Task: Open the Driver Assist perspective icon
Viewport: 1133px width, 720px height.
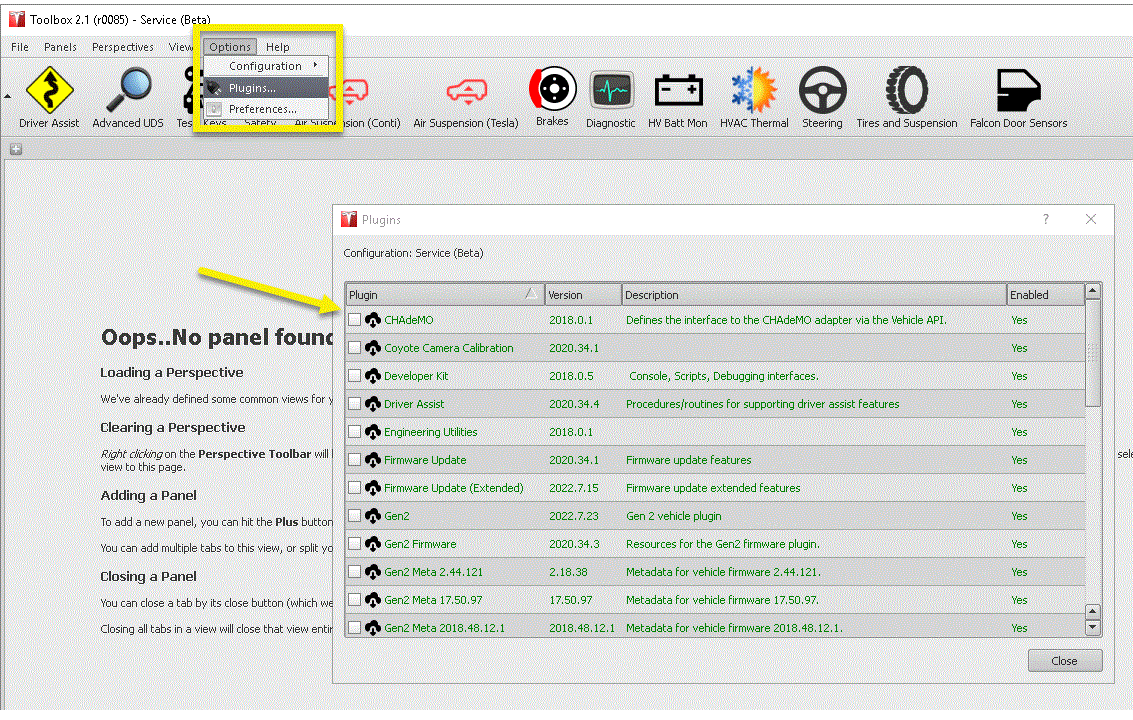Action: coord(49,90)
